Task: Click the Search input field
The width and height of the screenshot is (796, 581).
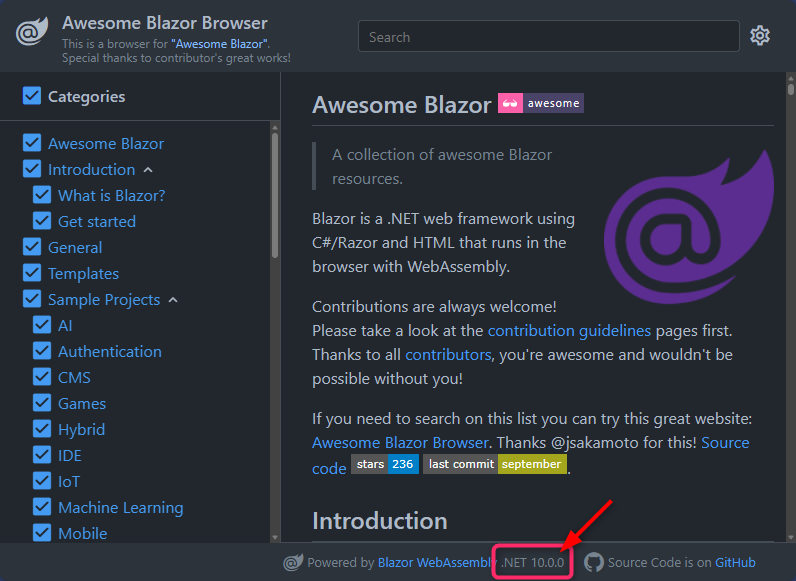Action: coord(549,36)
